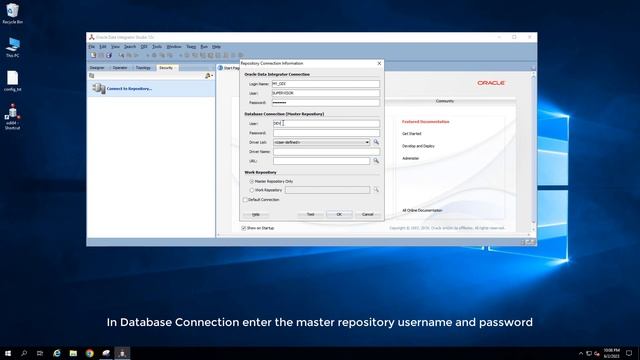The image size is (640, 360).
Task: Click the ODI User field containing SUPERVISOR
Action: (326, 93)
